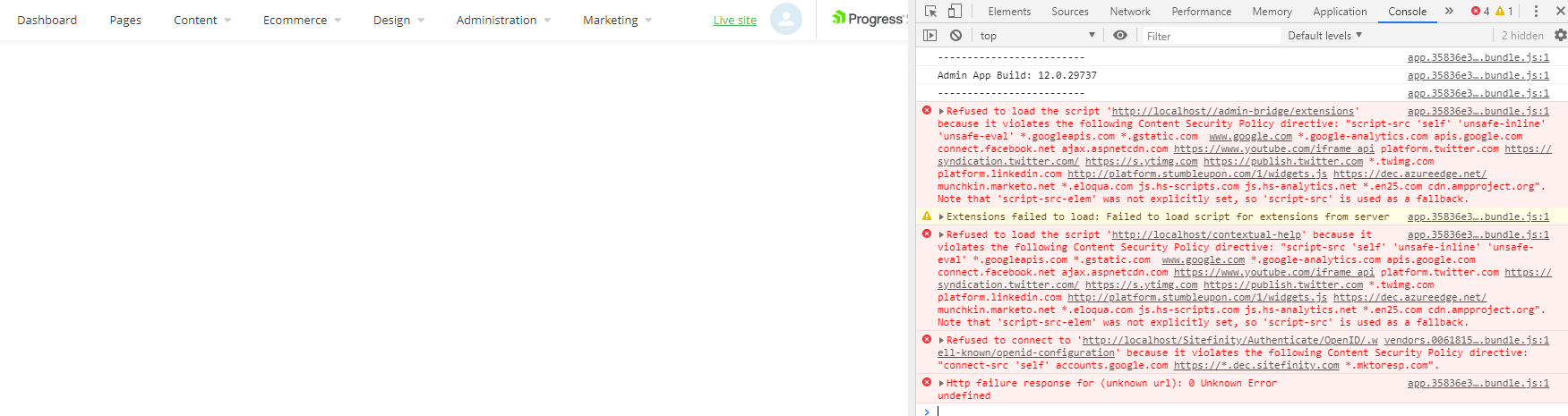Expand the Refused to connect error arrow
This screenshot has height=416, width=1568.
click(941, 341)
